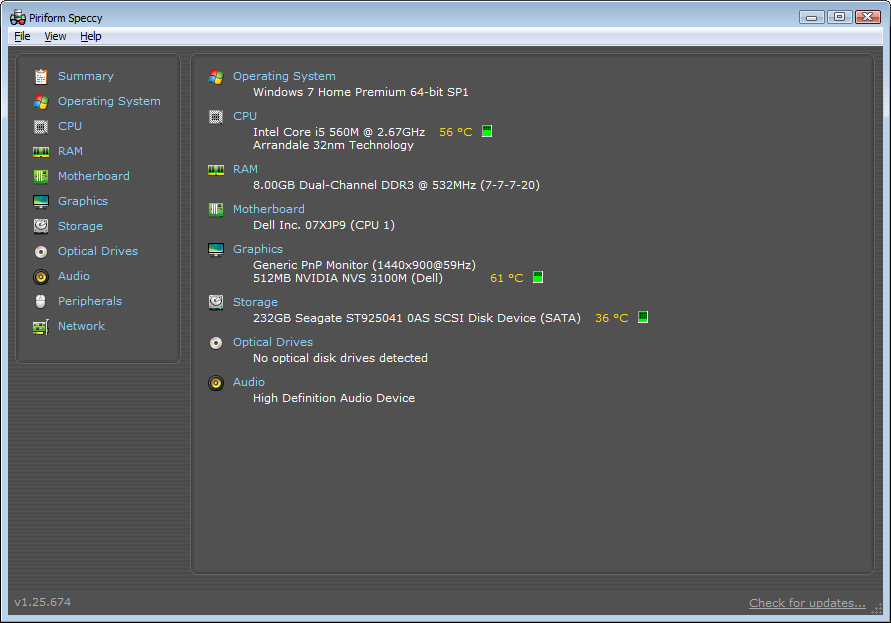Image resolution: width=891 pixels, height=623 pixels.
Task: Open the View menu
Action: click(x=55, y=36)
